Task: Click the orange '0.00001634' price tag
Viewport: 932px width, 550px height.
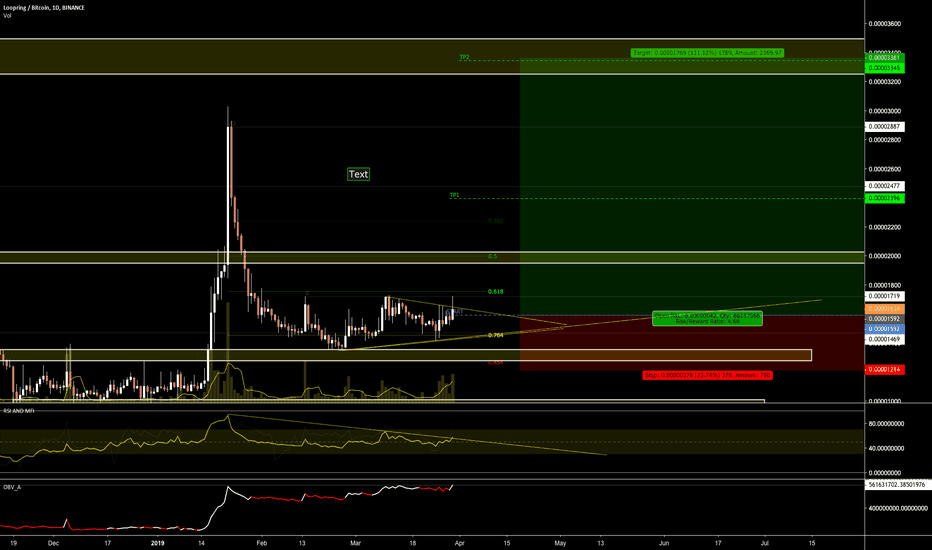Action: click(884, 309)
